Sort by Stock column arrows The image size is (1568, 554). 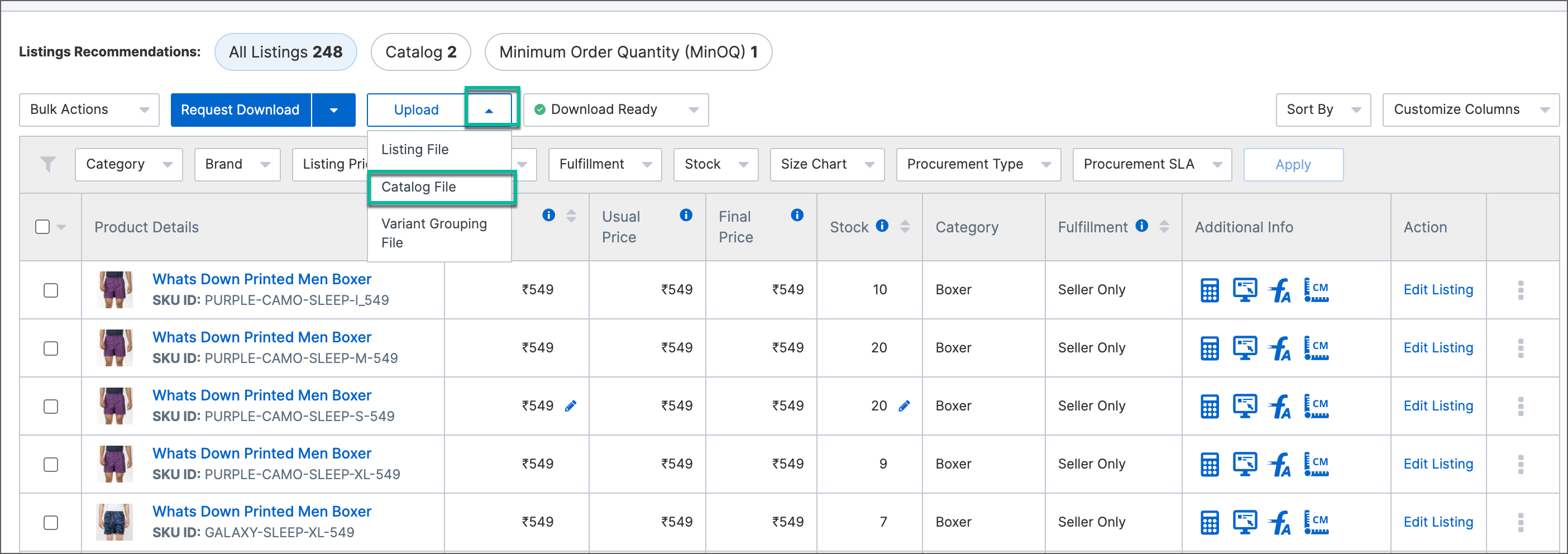pyautogui.click(x=905, y=227)
